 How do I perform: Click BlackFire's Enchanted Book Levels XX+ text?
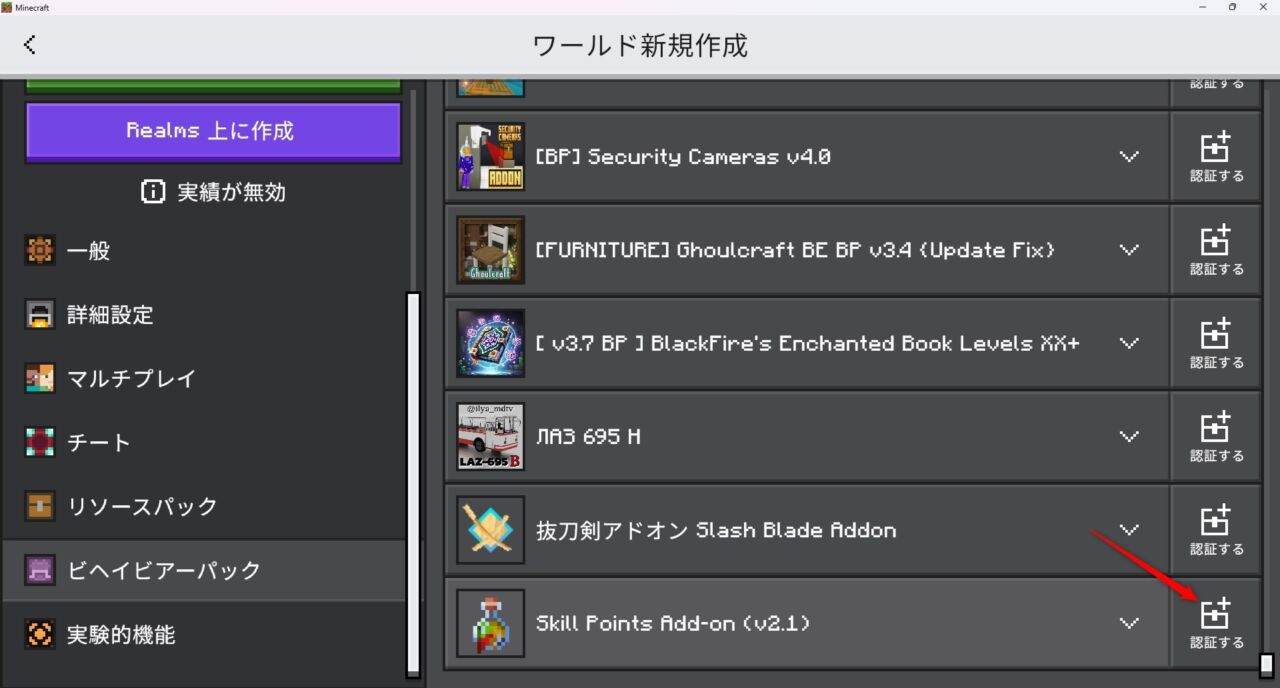point(808,343)
